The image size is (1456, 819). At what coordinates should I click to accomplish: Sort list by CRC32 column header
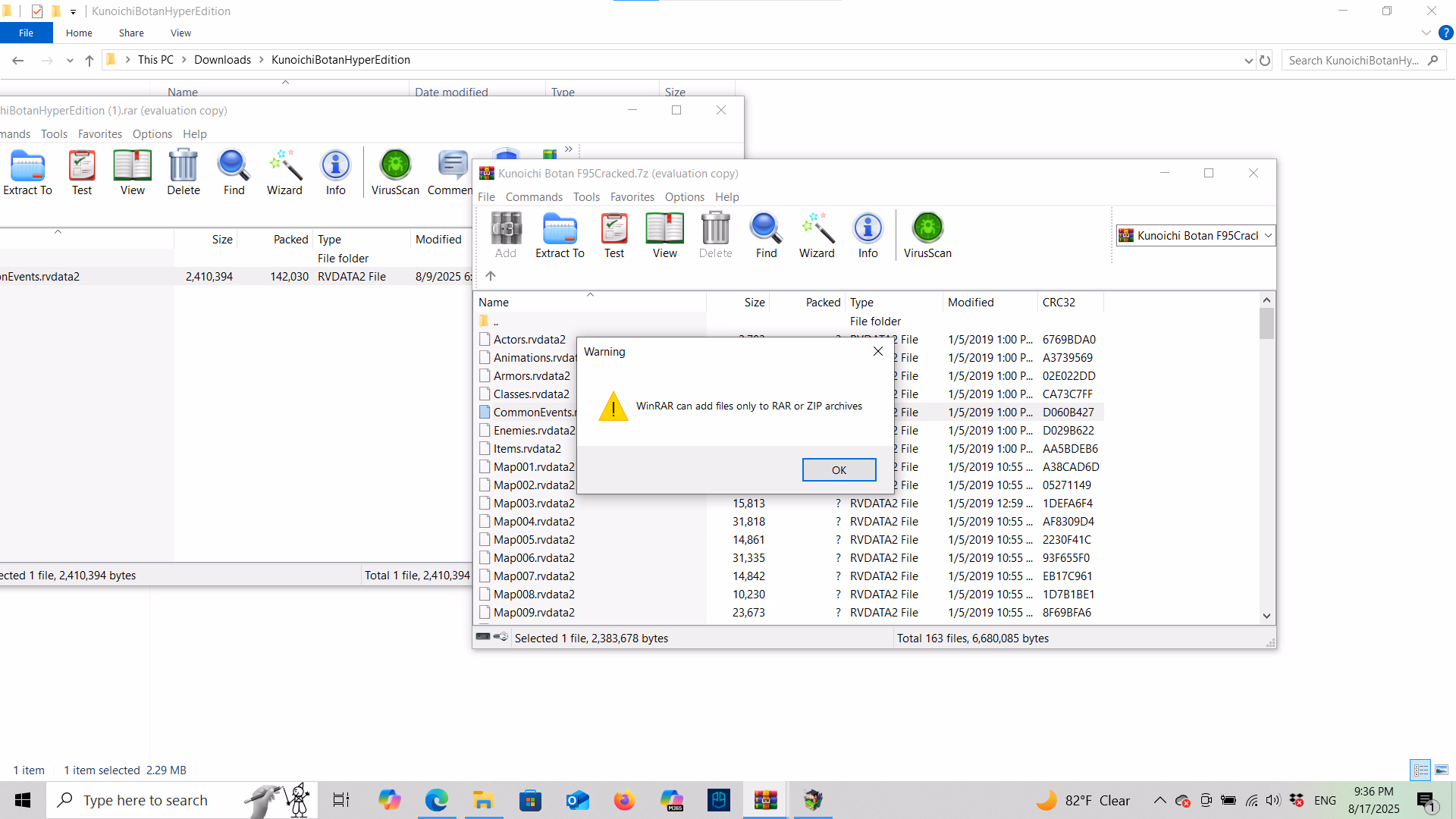(1059, 303)
